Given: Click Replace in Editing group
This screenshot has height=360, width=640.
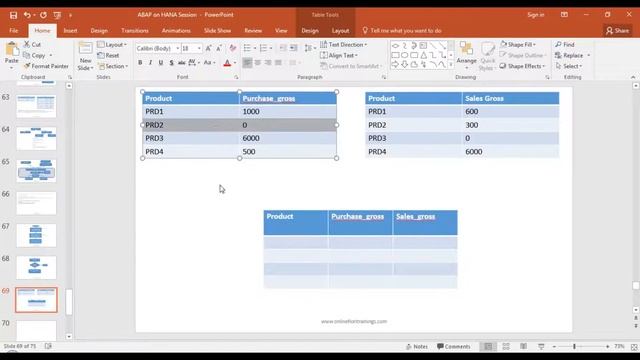Looking at the screenshot, I should (x=572, y=55).
